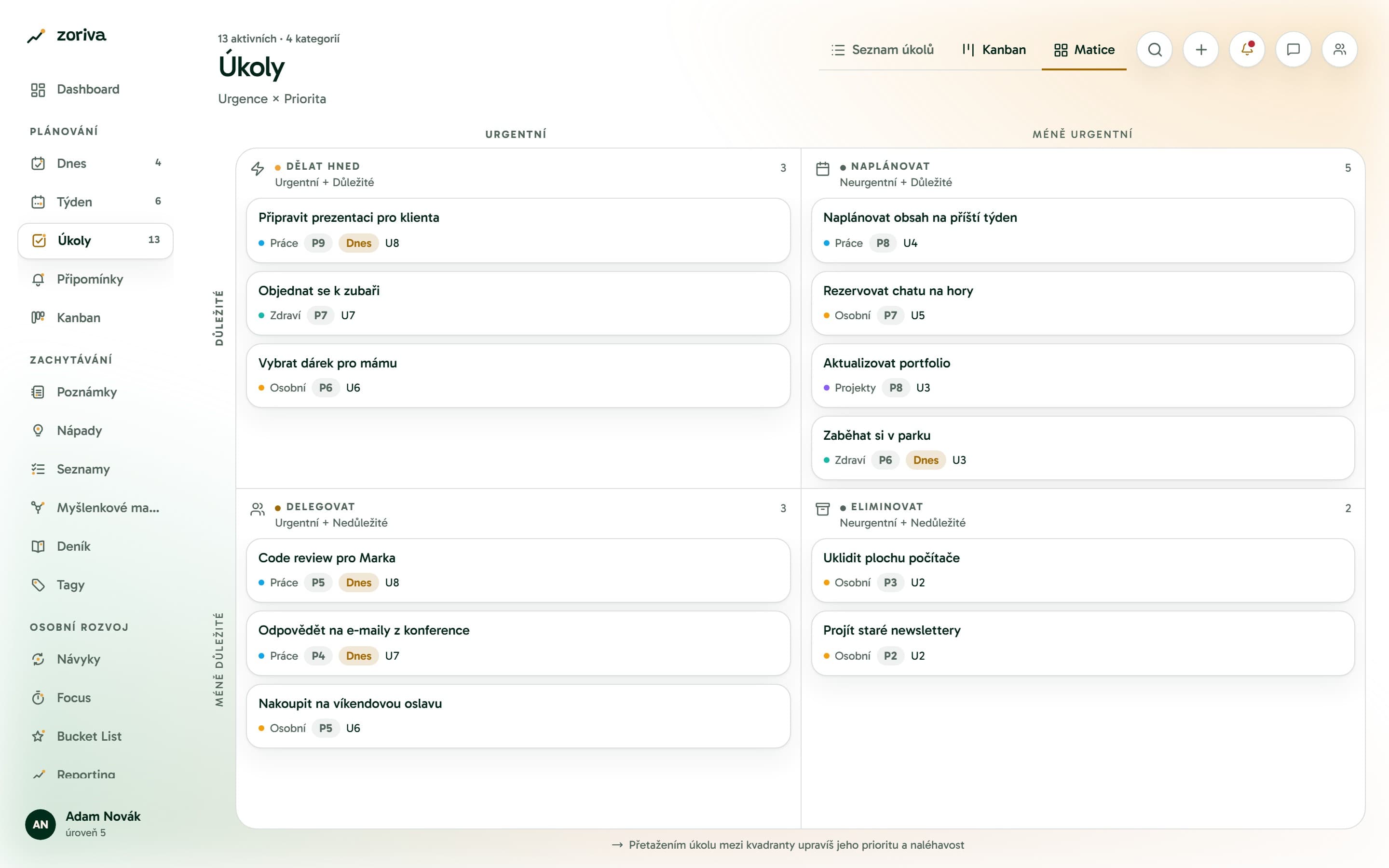Click the zoriva logo

point(67,36)
